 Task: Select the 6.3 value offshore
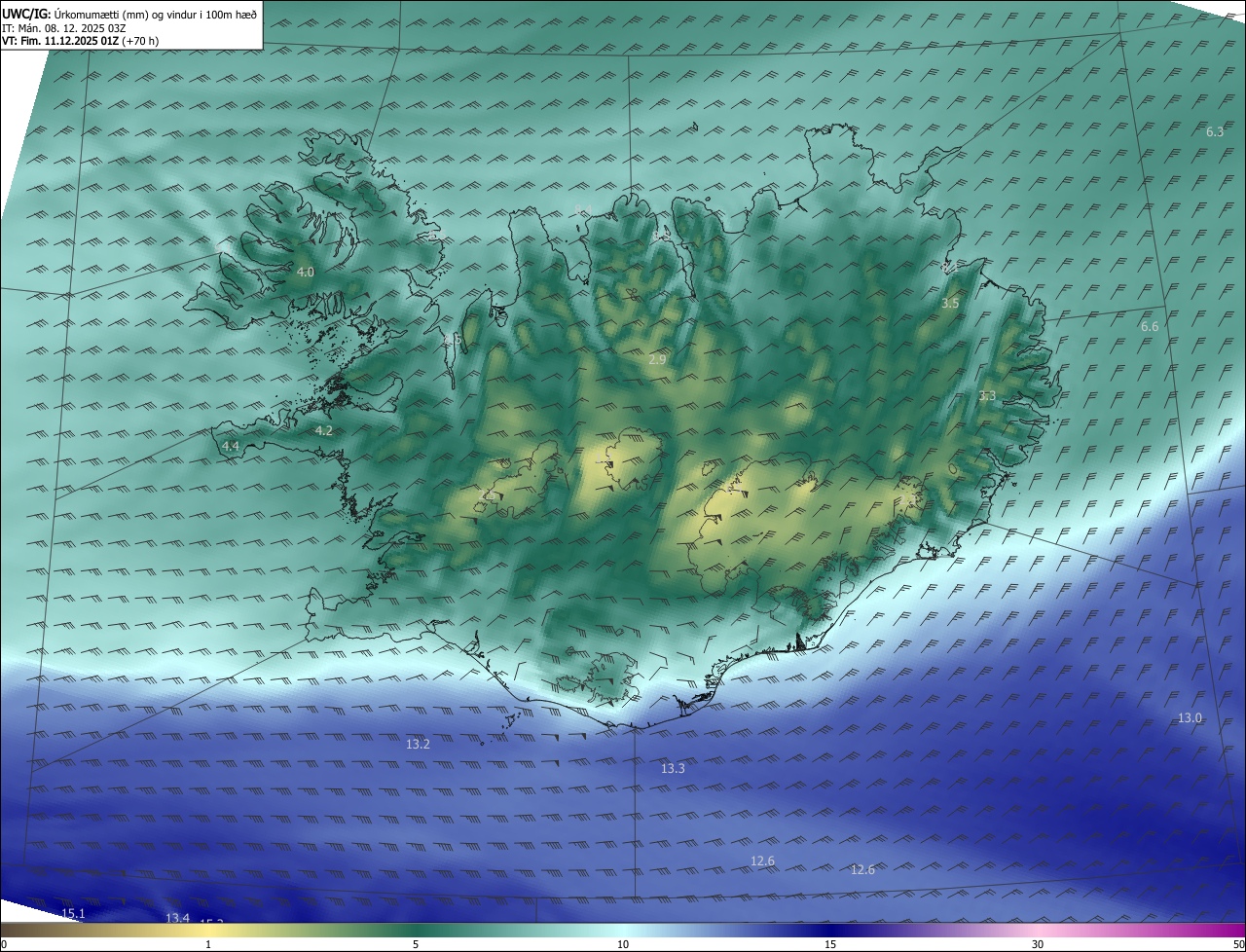coord(1215,131)
